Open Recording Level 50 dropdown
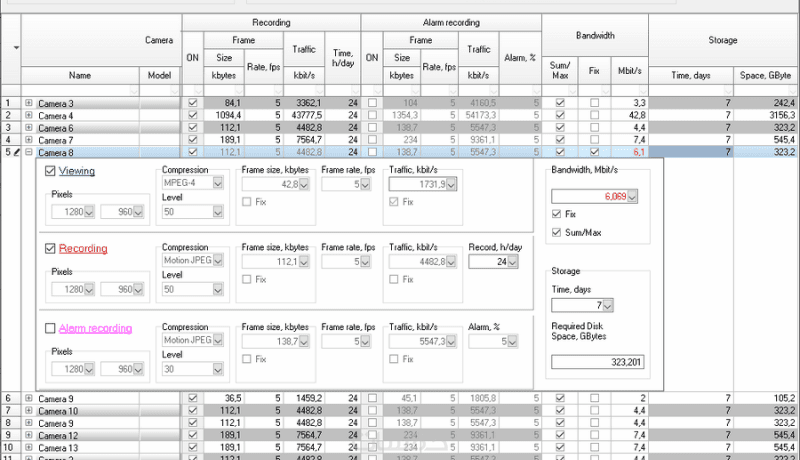Viewport: 800px width, 460px height. coord(218,290)
